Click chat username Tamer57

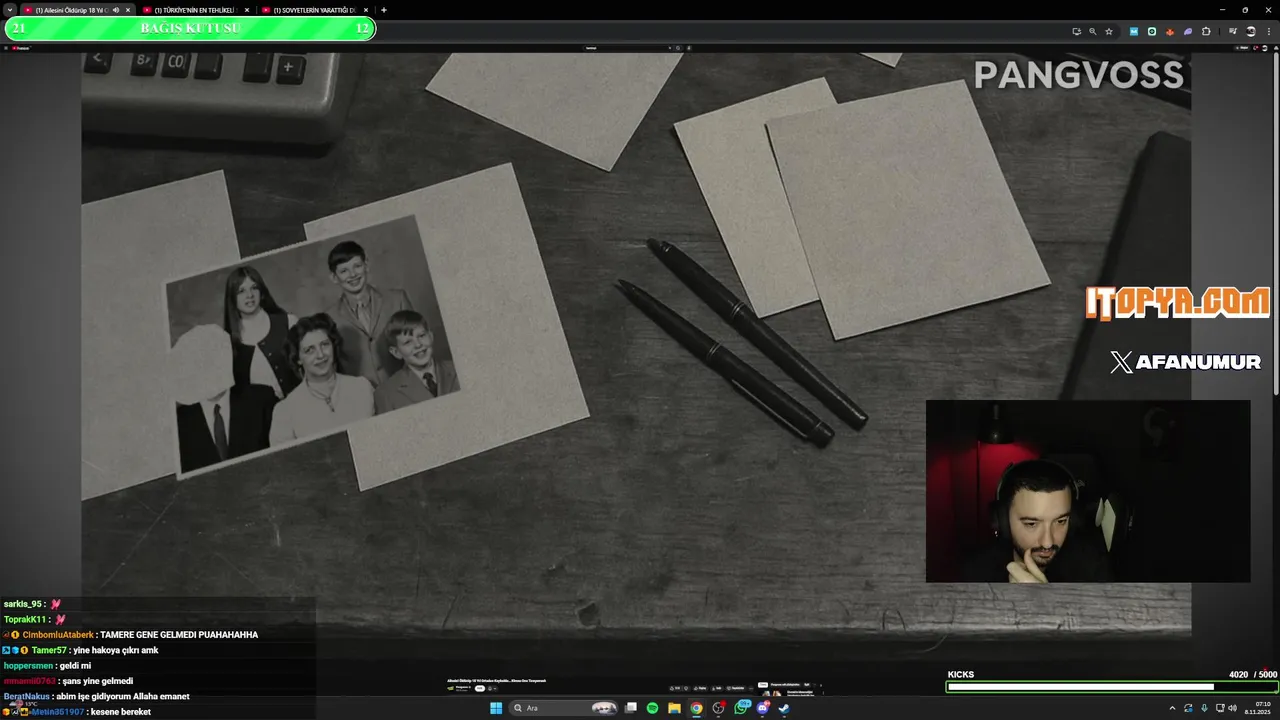coord(49,650)
